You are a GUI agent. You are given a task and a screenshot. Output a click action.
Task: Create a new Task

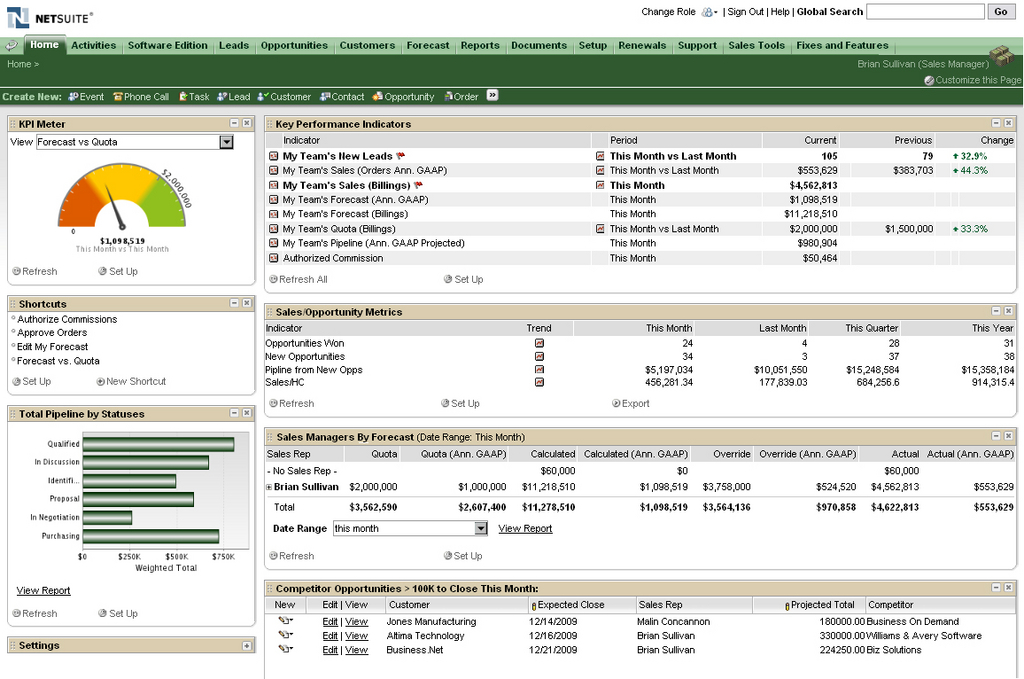click(183, 96)
